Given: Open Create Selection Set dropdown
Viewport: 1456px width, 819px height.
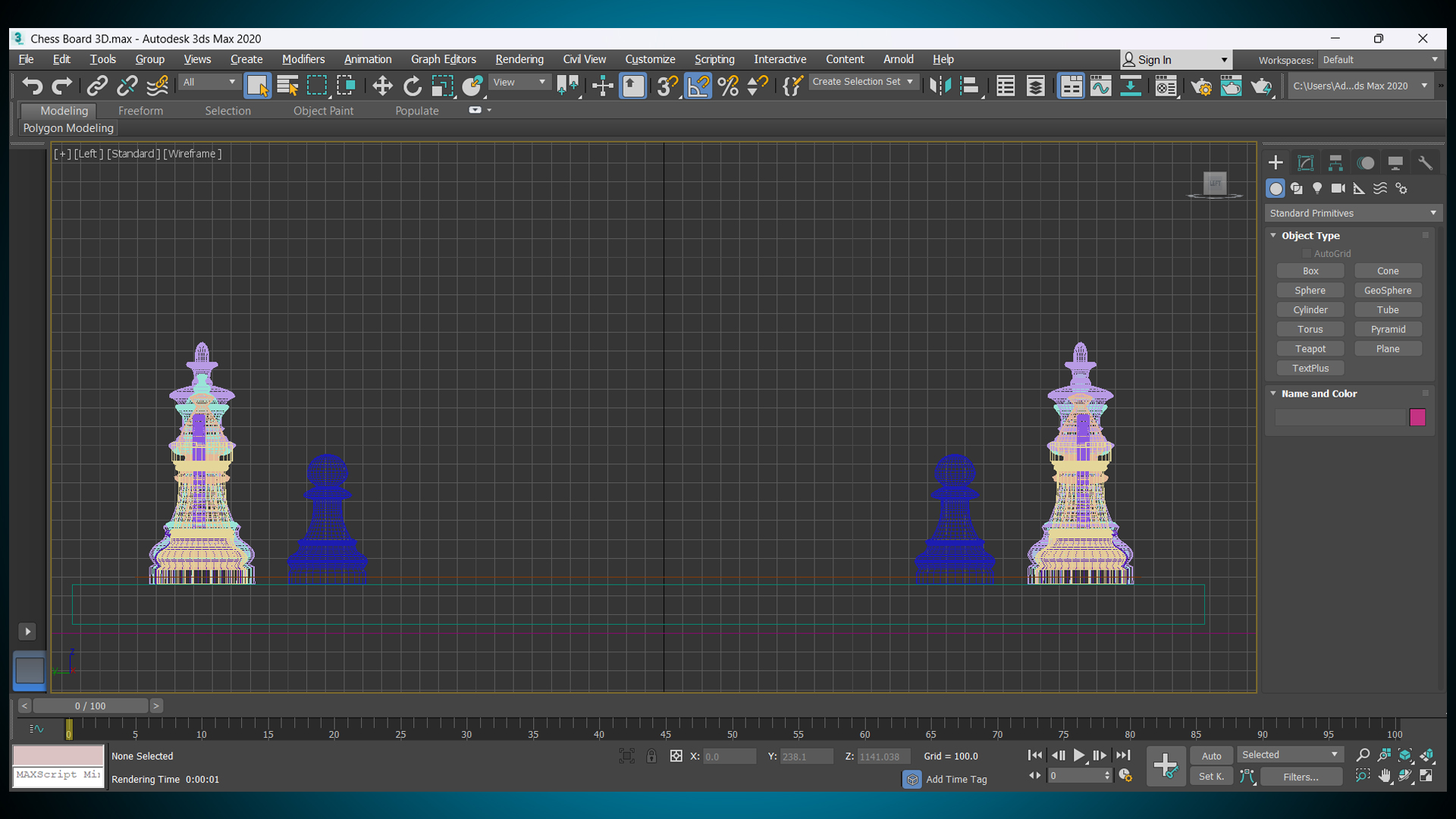Looking at the screenshot, I should [x=863, y=82].
